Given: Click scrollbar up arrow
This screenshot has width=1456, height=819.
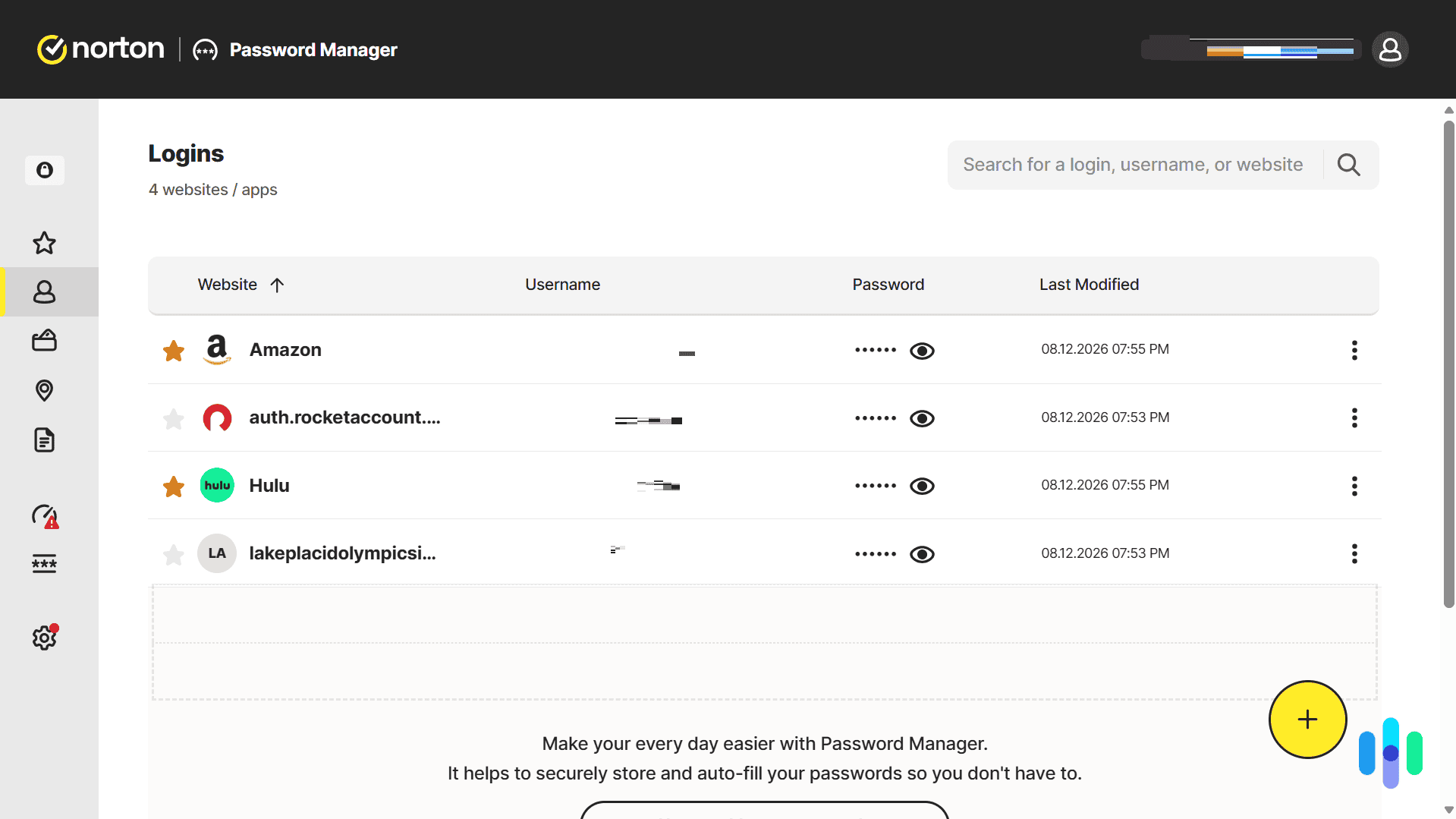Looking at the screenshot, I should [x=1448, y=110].
